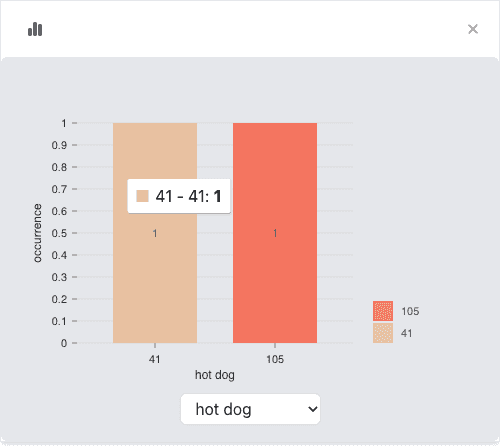Click the occurrence y-axis title
The width and height of the screenshot is (500, 446).
pos(38,233)
